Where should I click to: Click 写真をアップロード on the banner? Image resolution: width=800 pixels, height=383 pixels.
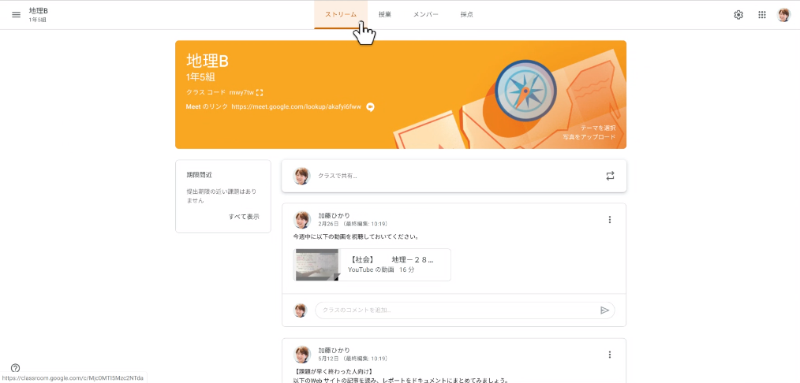[x=589, y=137]
